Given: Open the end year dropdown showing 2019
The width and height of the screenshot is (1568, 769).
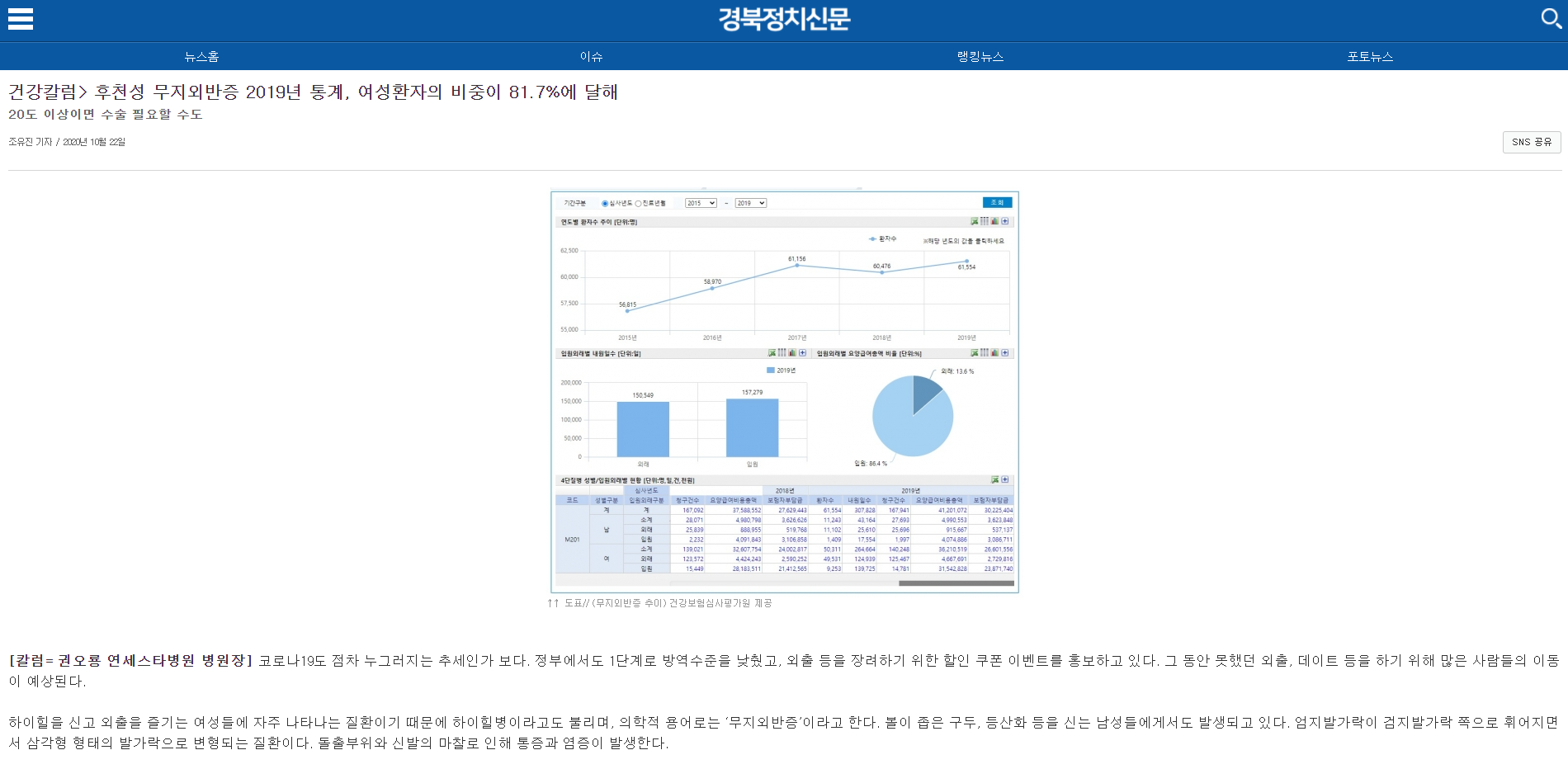Looking at the screenshot, I should pyautogui.click(x=751, y=203).
